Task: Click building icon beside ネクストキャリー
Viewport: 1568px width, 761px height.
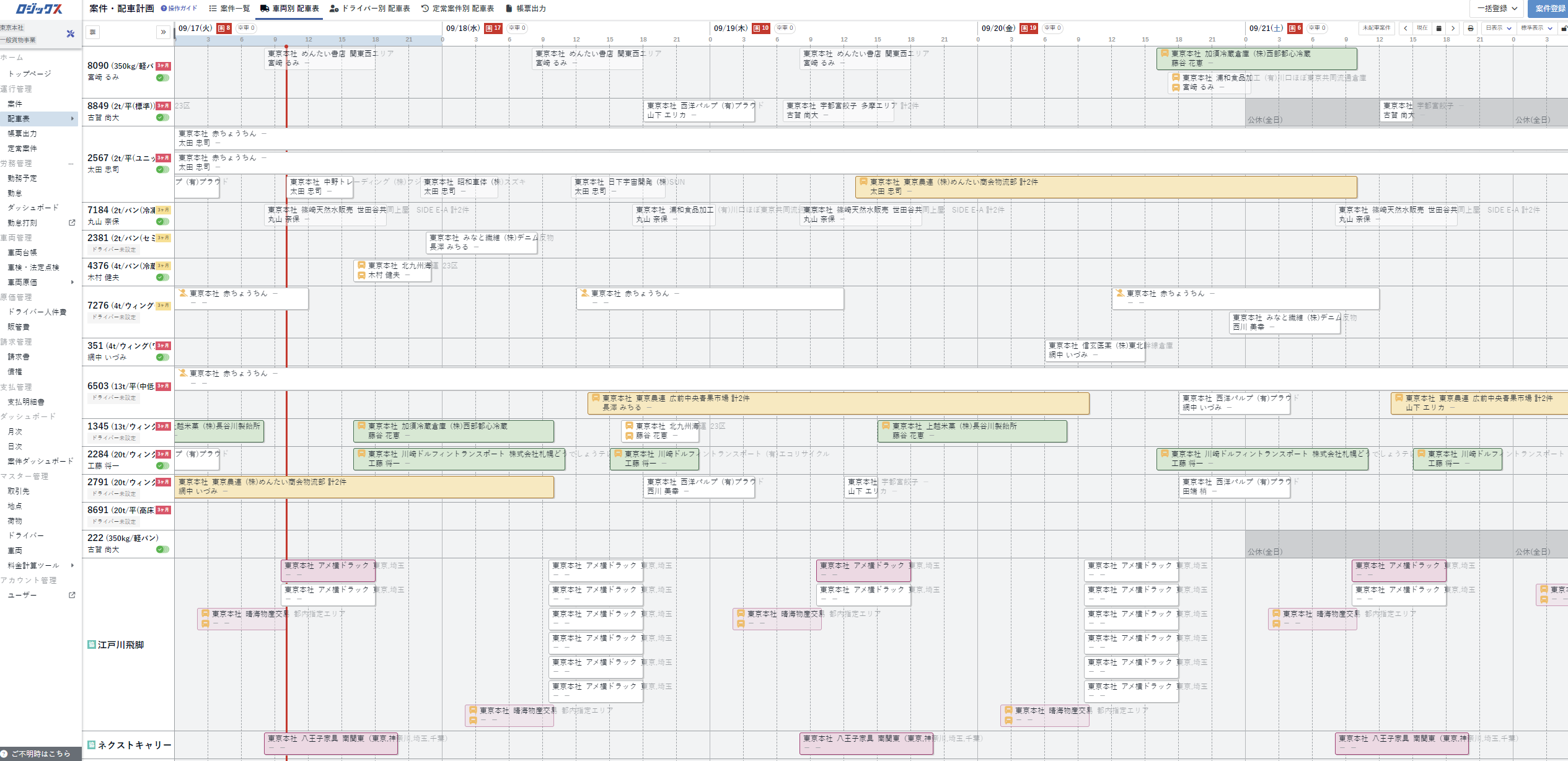Action: click(x=91, y=745)
